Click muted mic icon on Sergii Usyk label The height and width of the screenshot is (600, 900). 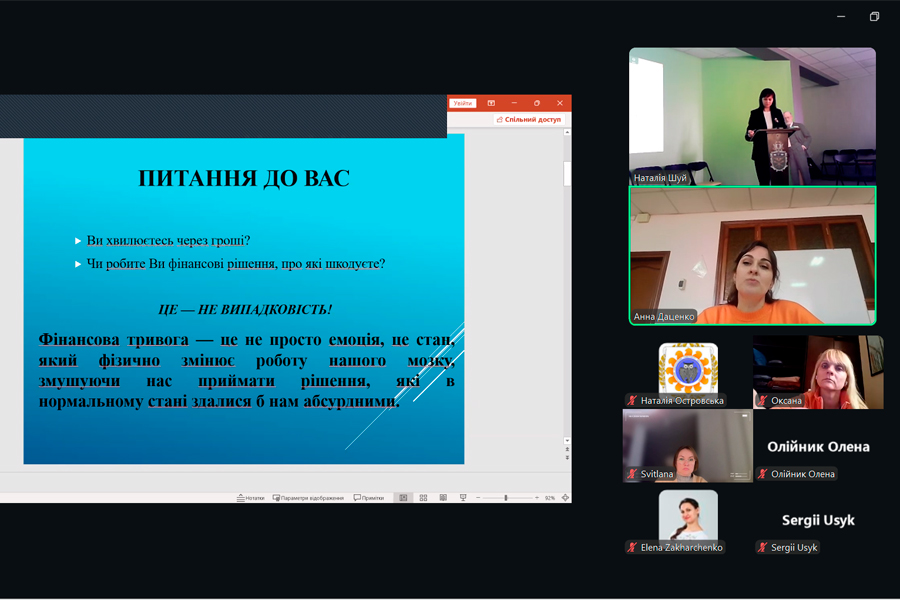coord(763,548)
